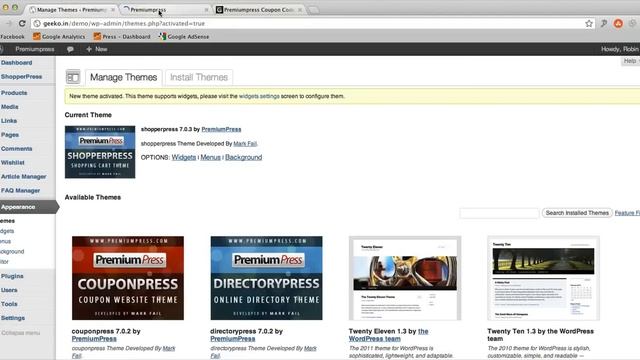Open the Feature Filter link
640x360 pixels.
(627, 213)
